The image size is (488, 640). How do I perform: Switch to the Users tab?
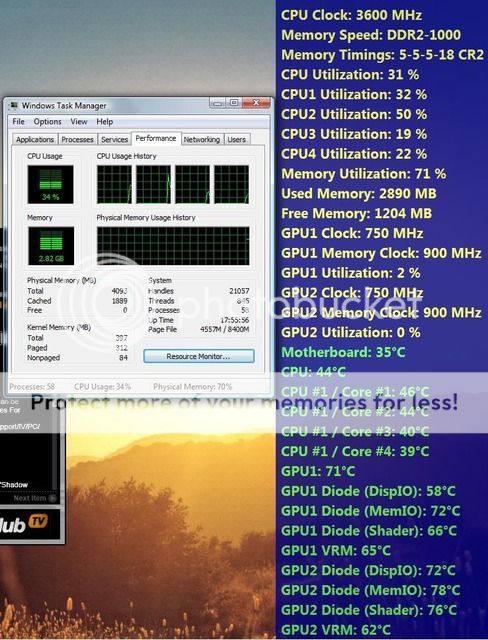click(237, 140)
